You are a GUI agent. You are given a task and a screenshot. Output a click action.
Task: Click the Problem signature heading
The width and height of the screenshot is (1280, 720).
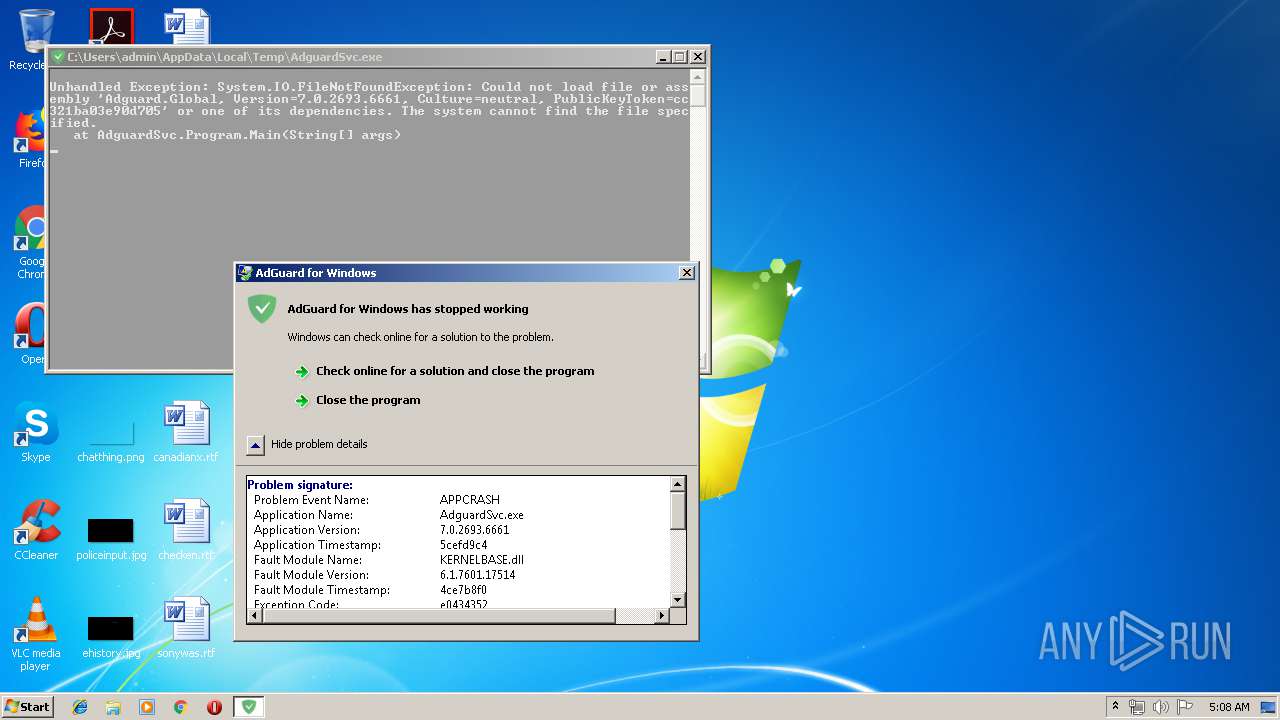pos(300,485)
